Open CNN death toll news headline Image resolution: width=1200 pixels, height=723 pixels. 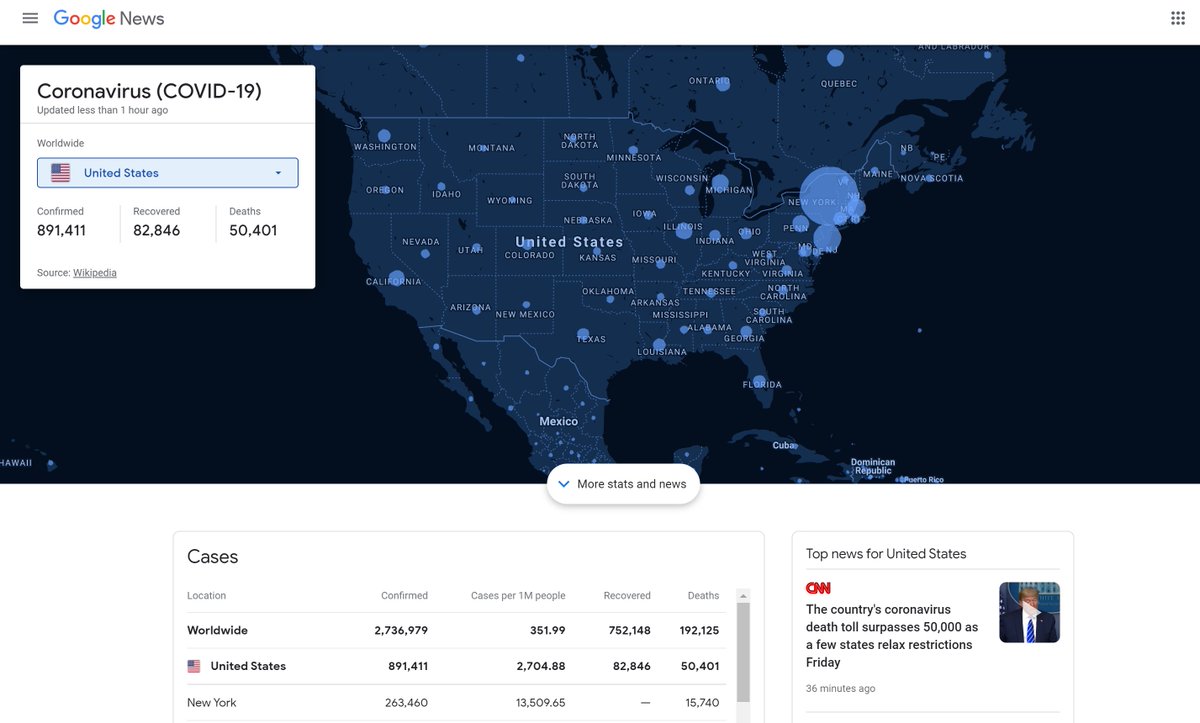tap(892, 635)
